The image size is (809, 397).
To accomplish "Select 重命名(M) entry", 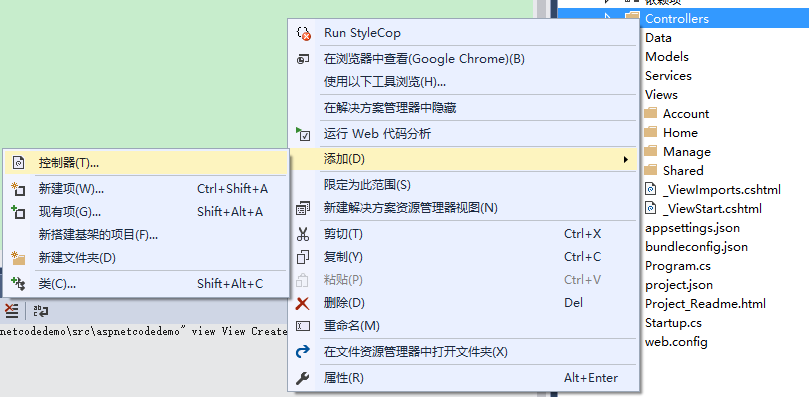I will coord(464,326).
